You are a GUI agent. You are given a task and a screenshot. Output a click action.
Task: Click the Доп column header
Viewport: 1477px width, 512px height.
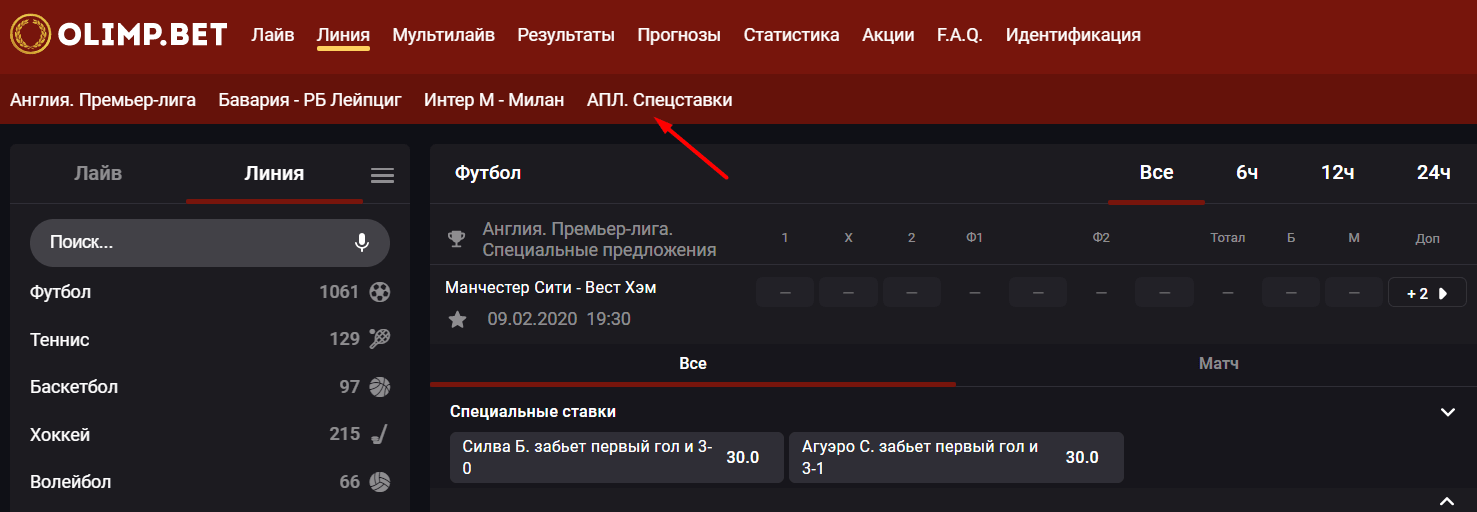pos(1428,238)
